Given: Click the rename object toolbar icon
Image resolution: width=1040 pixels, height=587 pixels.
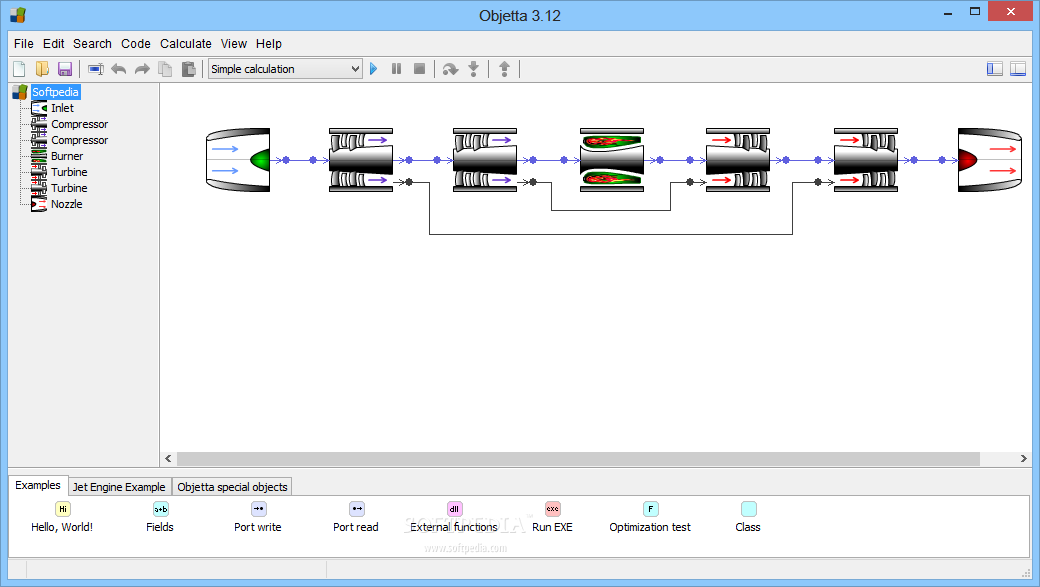Looking at the screenshot, I should point(96,69).
